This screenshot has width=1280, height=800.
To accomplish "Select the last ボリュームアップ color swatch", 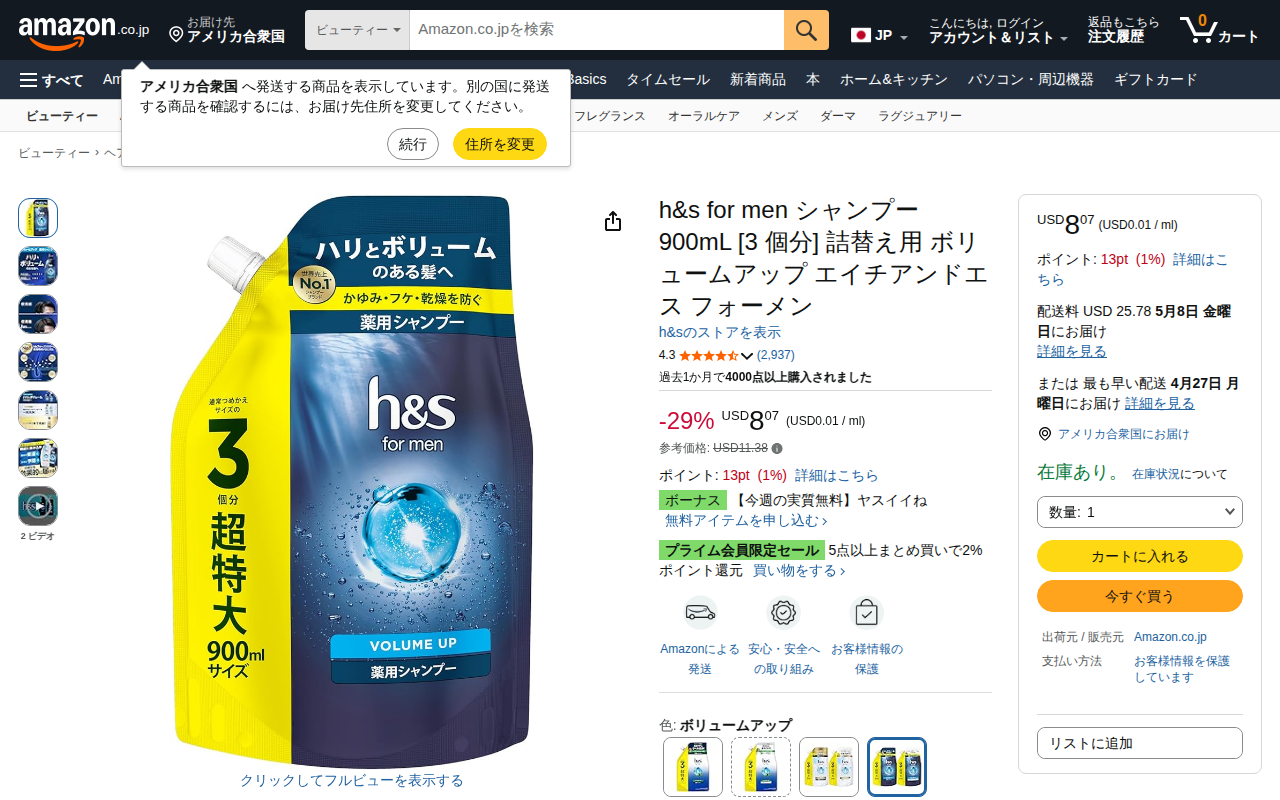I will click(897, 767).
